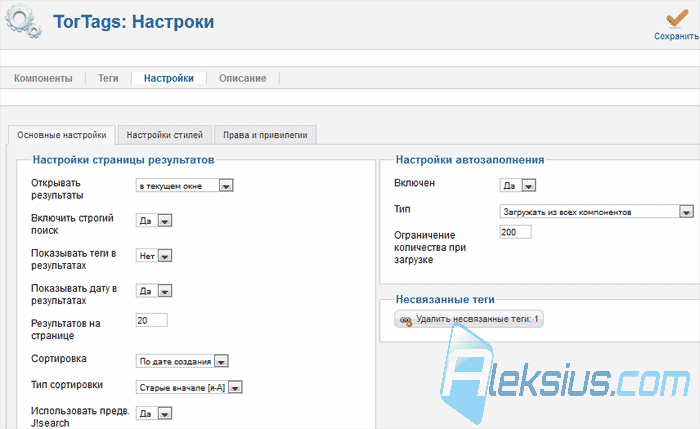The width and height of the screenshot is (700, 429).
Task: Click the Настройки страницы результатов heading
Action: tap(123, 160)
